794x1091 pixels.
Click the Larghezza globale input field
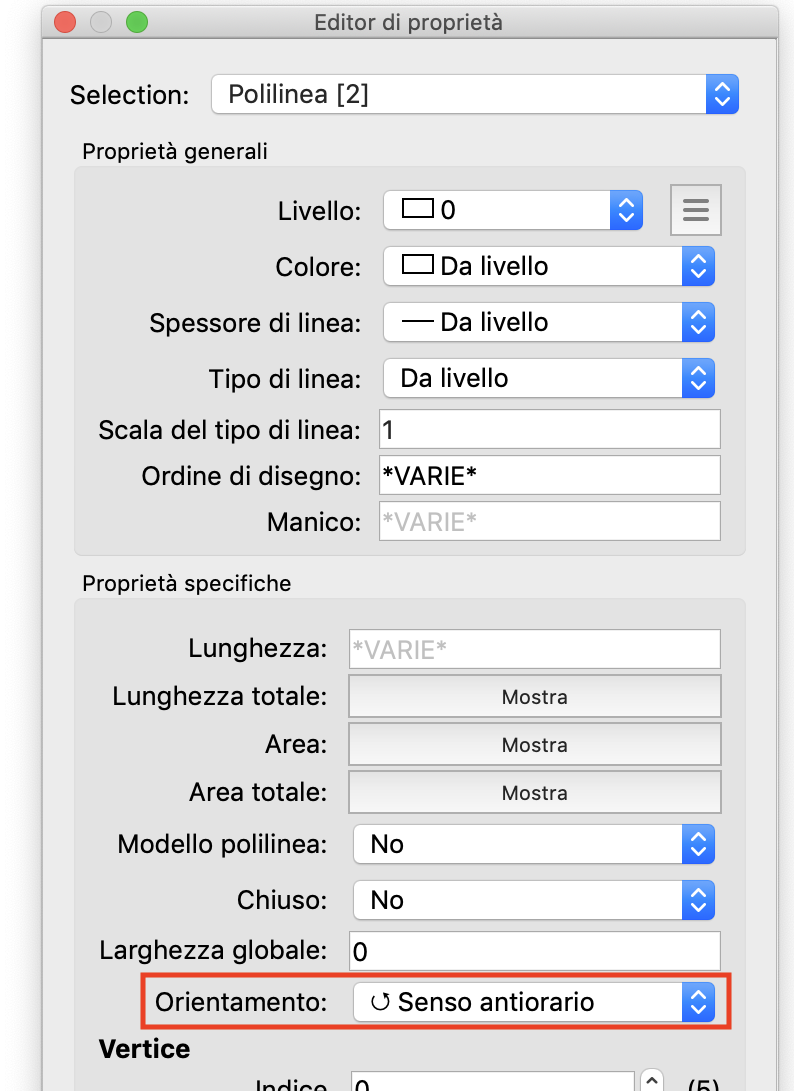point(534,950)
